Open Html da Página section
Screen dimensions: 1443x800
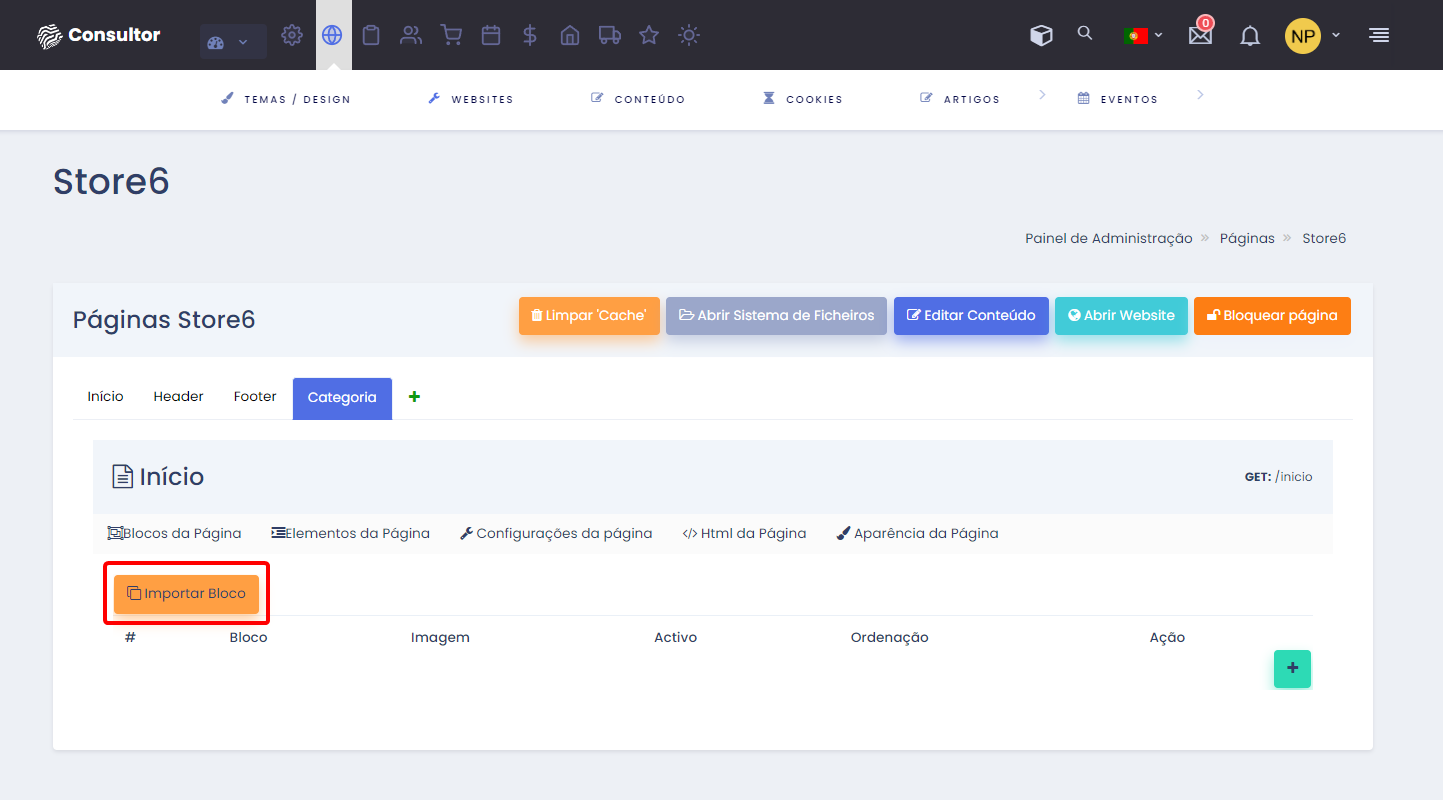[x=744, y=533]
